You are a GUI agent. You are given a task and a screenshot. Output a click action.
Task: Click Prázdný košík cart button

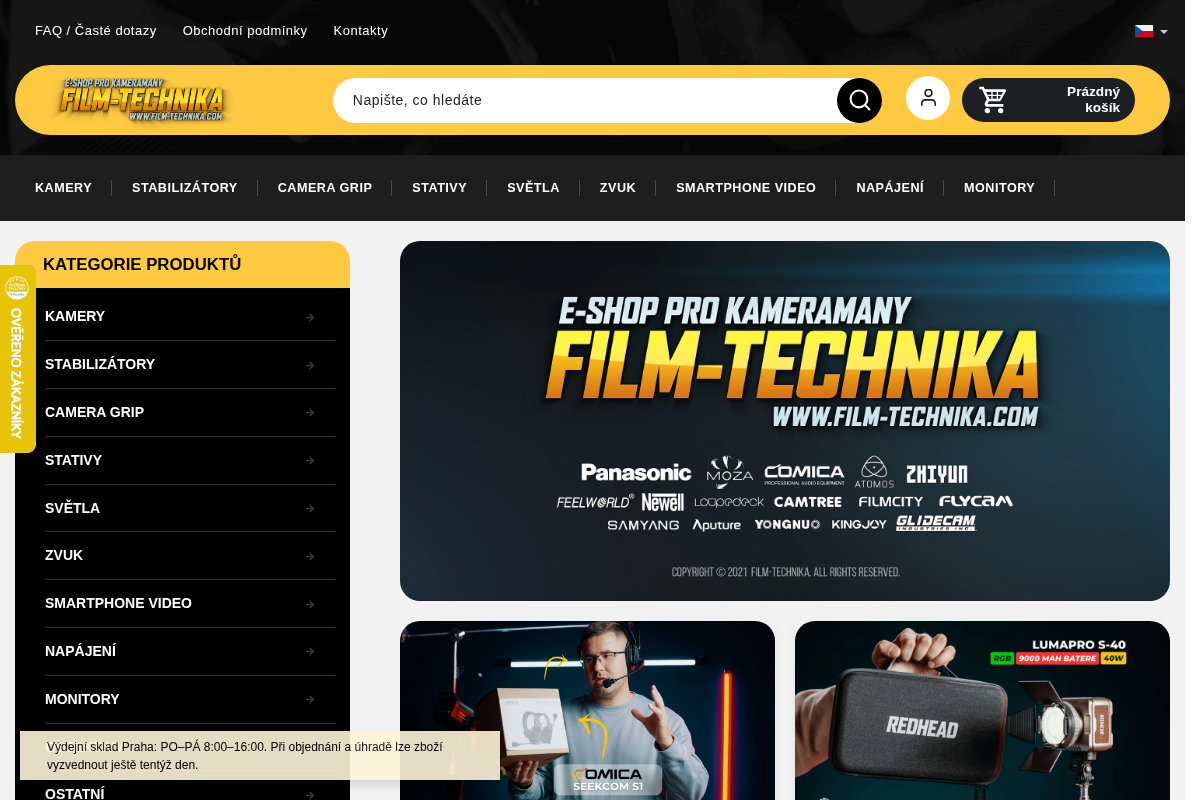tap(1048, 100)
